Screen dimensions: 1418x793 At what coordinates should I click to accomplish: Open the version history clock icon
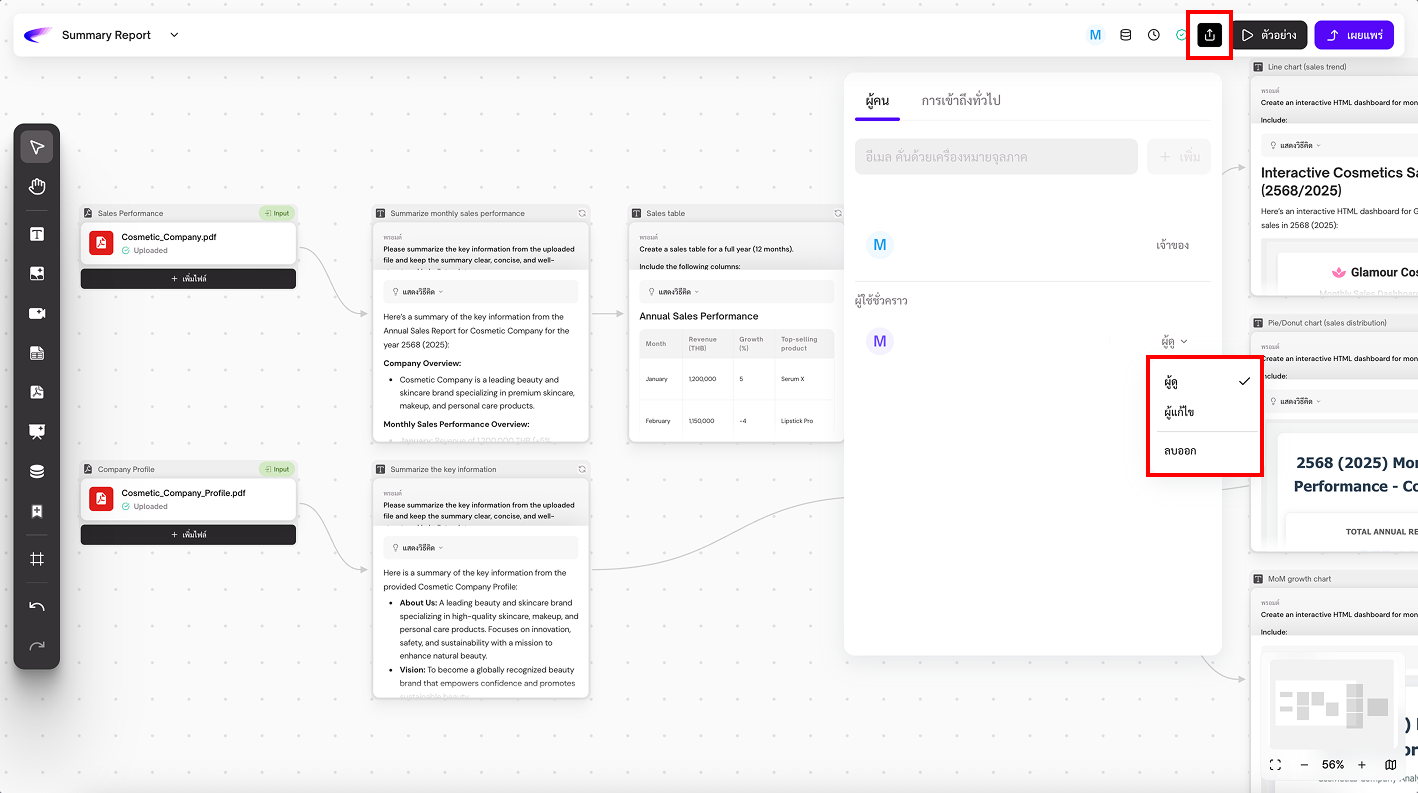click(1153, 35)
